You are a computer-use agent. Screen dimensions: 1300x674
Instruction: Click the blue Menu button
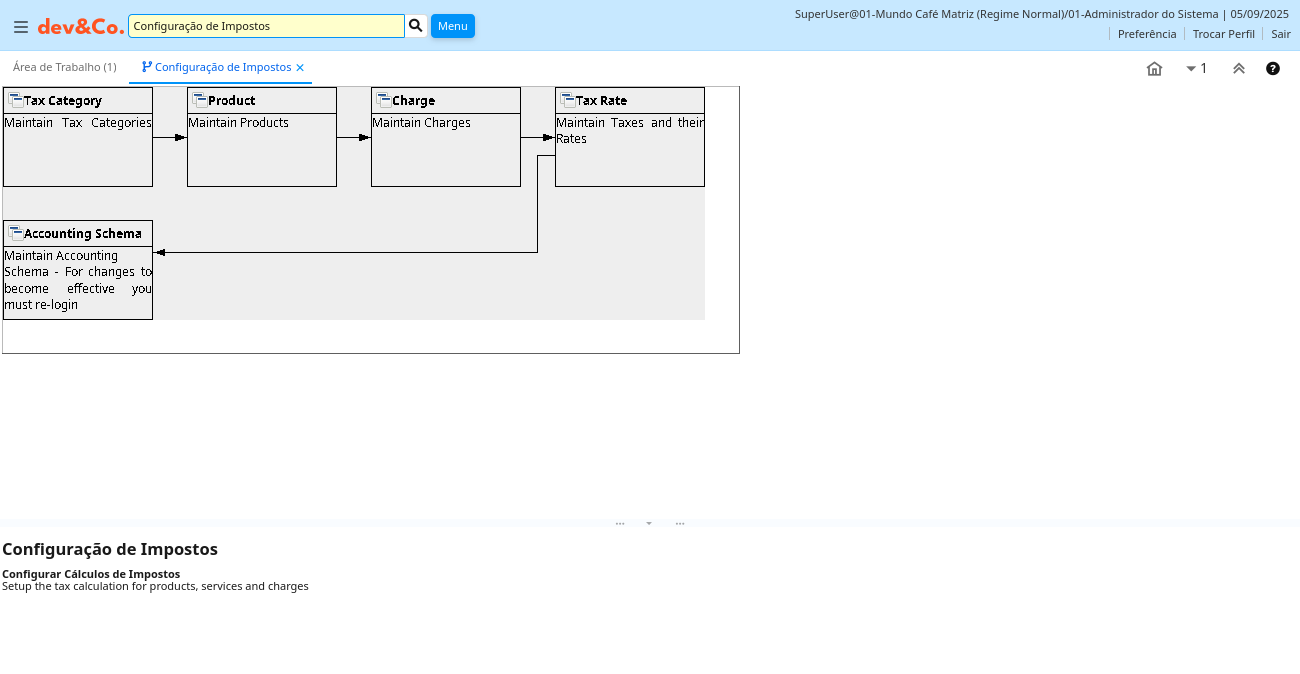coord(453,26)
